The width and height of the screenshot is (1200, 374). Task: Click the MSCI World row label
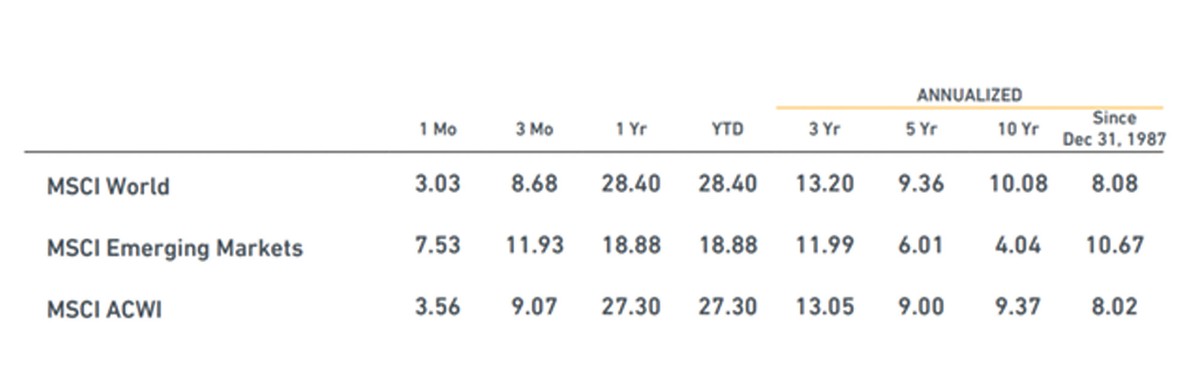(x=108, y=187)
